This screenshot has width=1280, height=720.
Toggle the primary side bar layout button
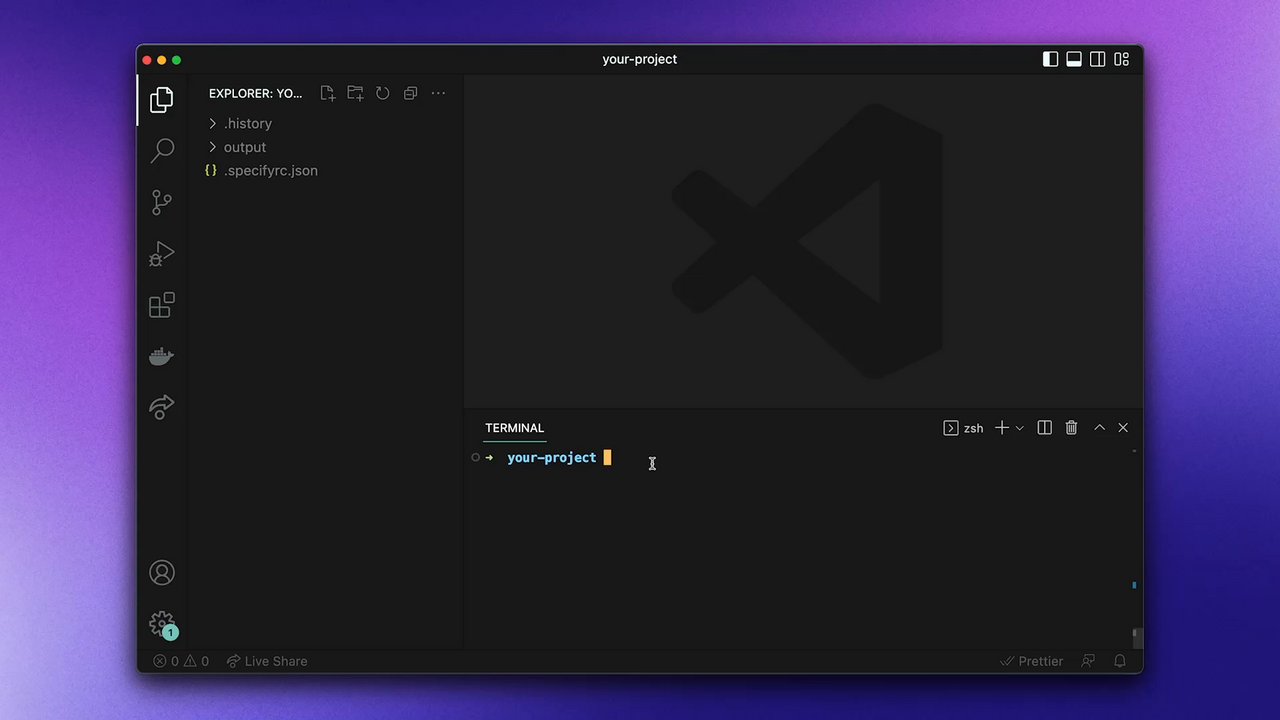tap(1050, 59)
